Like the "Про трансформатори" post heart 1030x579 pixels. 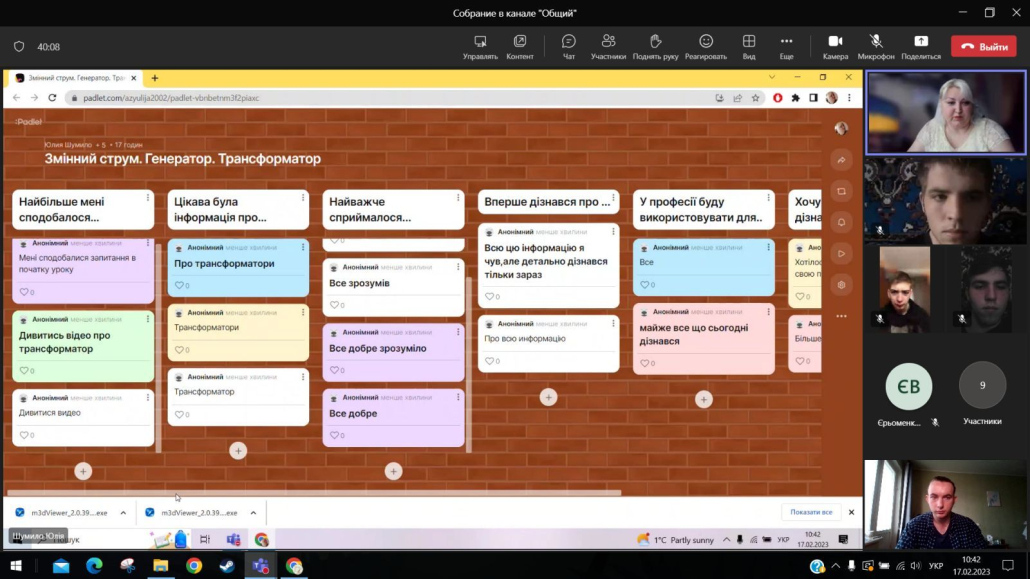(x=180, y=286)
